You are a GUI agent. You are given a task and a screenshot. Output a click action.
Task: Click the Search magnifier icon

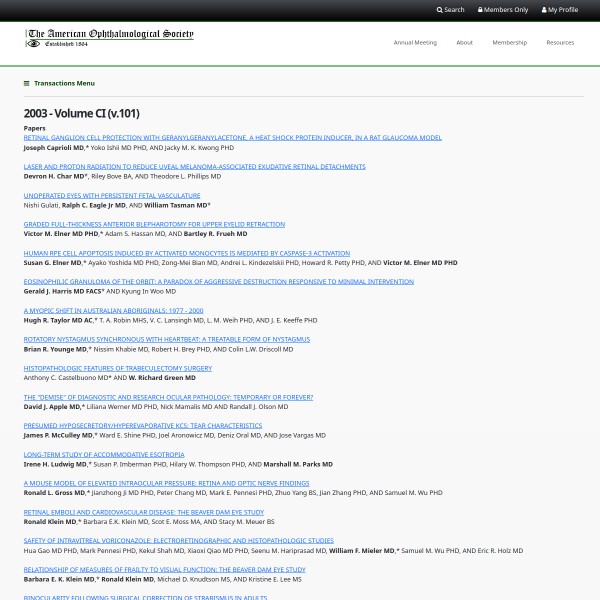pyautogui.click(x=439, y=10)
